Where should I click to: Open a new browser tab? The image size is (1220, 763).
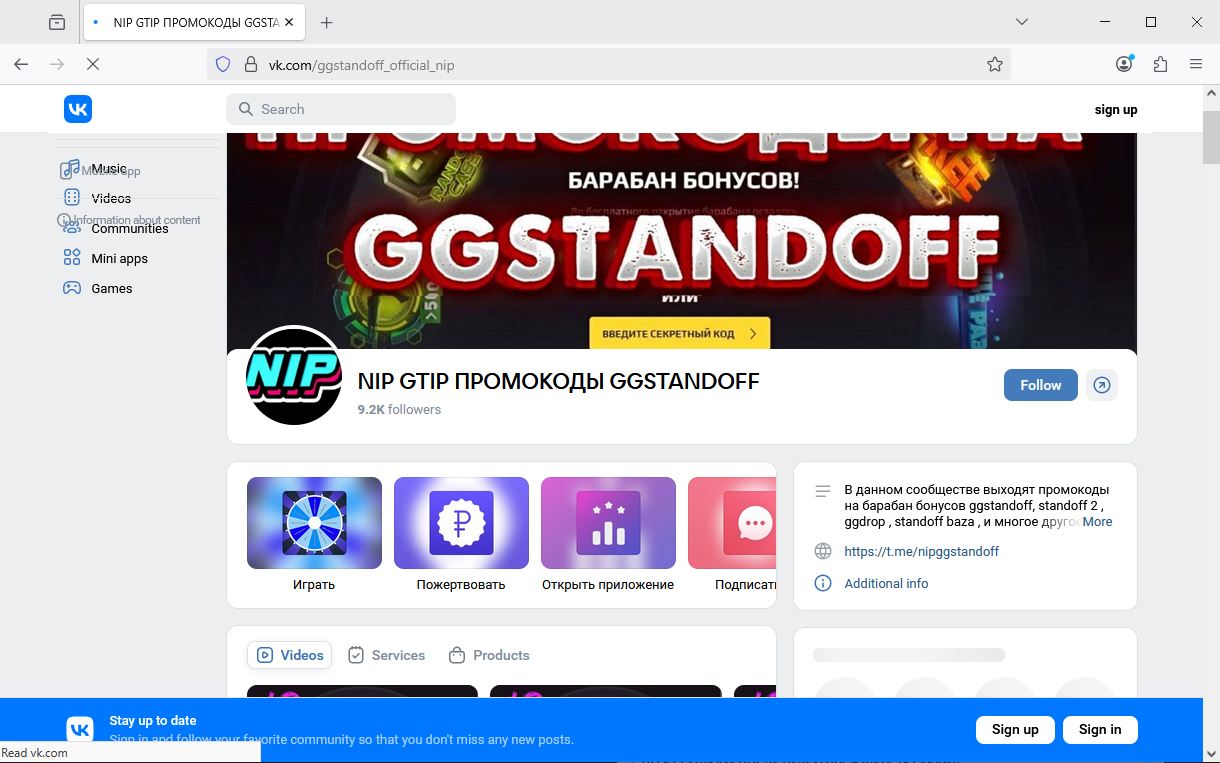pyautogui.click(x=326, y=22)
